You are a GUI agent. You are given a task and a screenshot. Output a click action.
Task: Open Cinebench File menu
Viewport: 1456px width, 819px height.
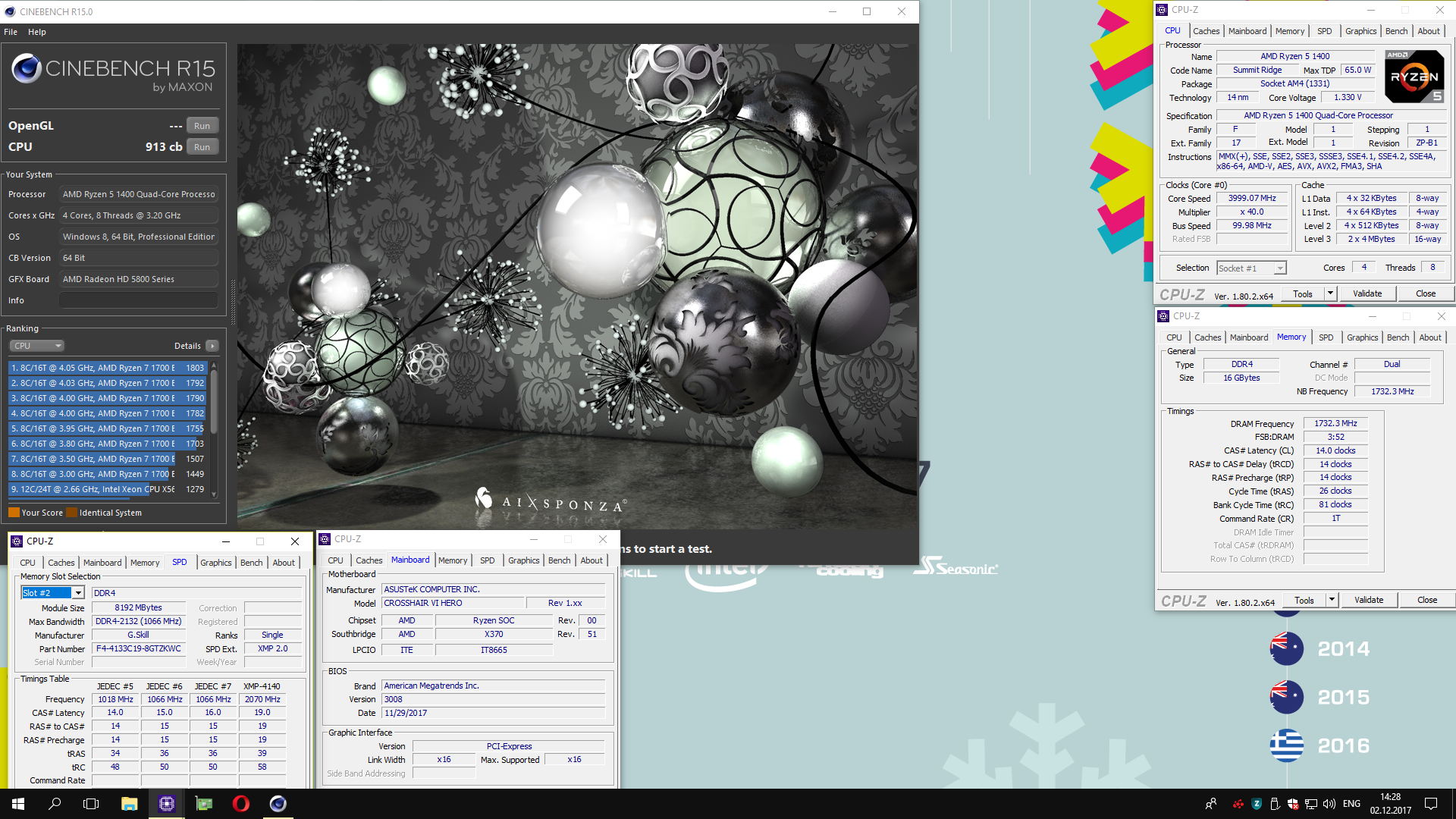pos(11,32)
